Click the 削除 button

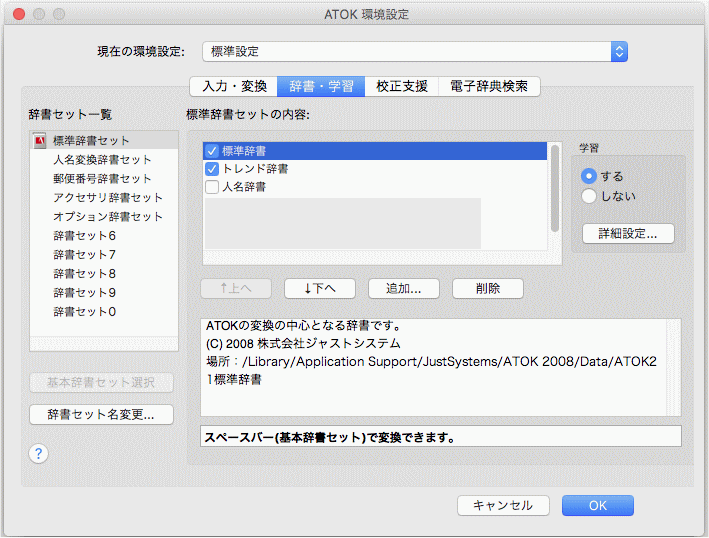tap(488, 288)
